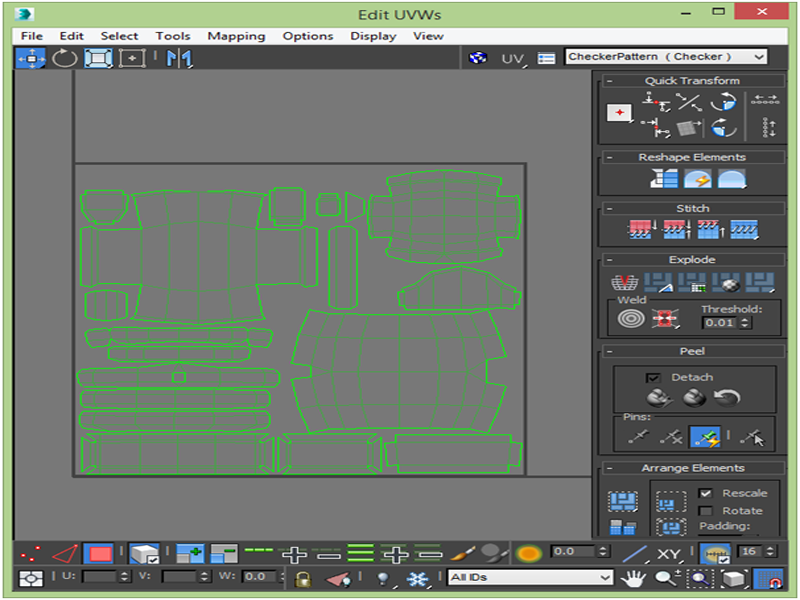Click the soft selection falloff value field
The width and height of the screenshot is (800, 600).
(x=573, y=552)
